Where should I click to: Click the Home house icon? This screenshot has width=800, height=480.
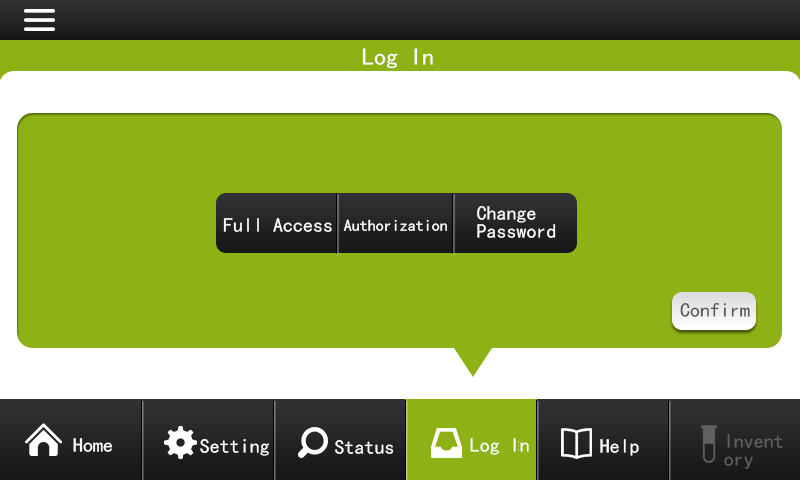pos(43,440)
